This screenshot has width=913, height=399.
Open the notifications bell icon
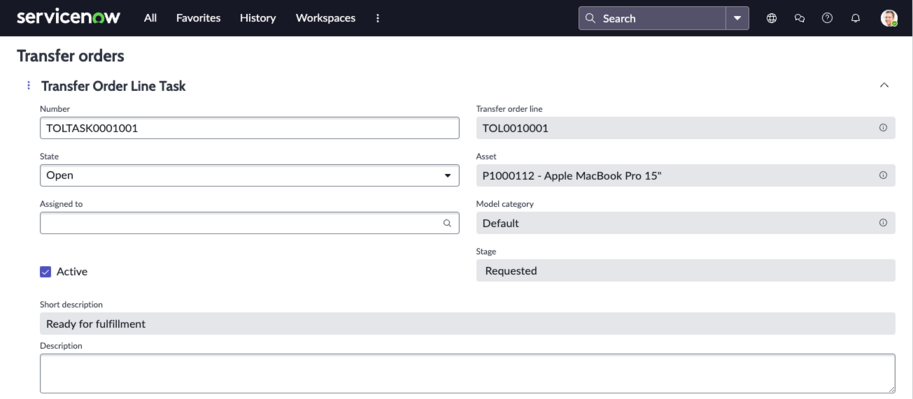[x=855, y=18]
